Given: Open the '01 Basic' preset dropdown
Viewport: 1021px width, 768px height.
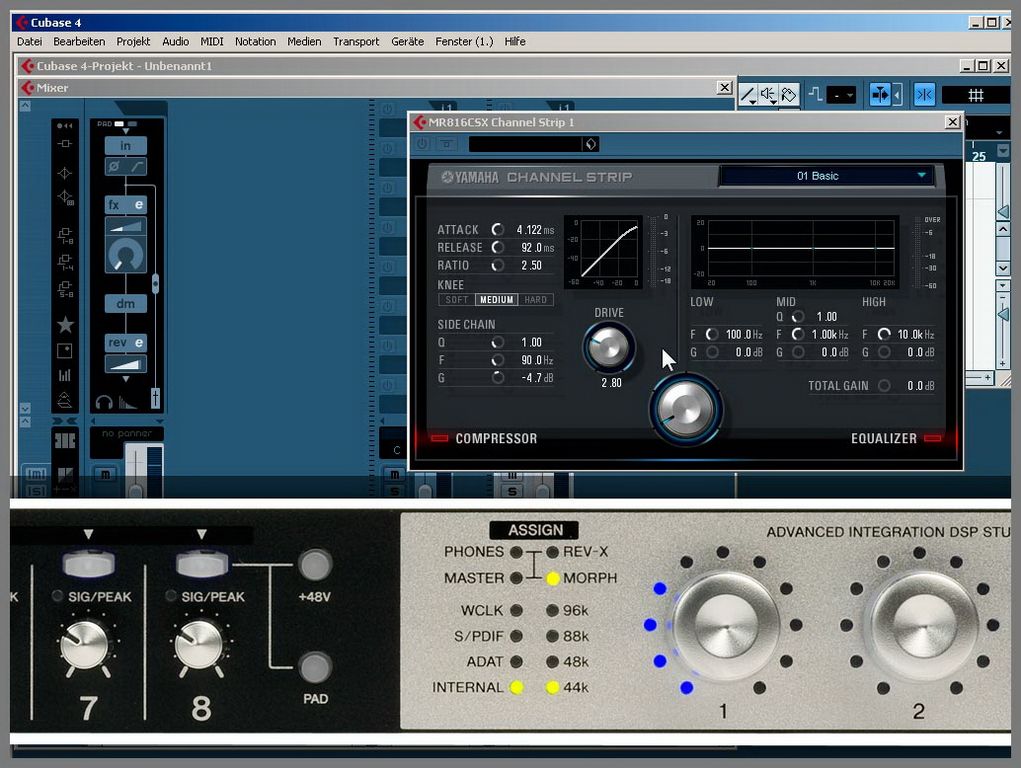Looking at the screenshot, I should click(x=827, y=176).
